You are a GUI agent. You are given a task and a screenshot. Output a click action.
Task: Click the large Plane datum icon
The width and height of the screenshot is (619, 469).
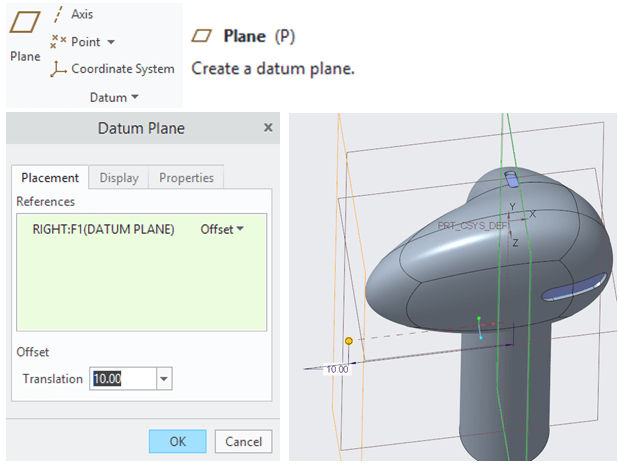[25, 26]
